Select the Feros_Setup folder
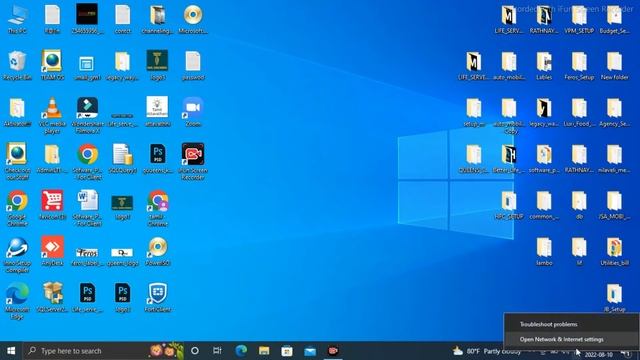640x360 pixels. (x=579, y=65)
